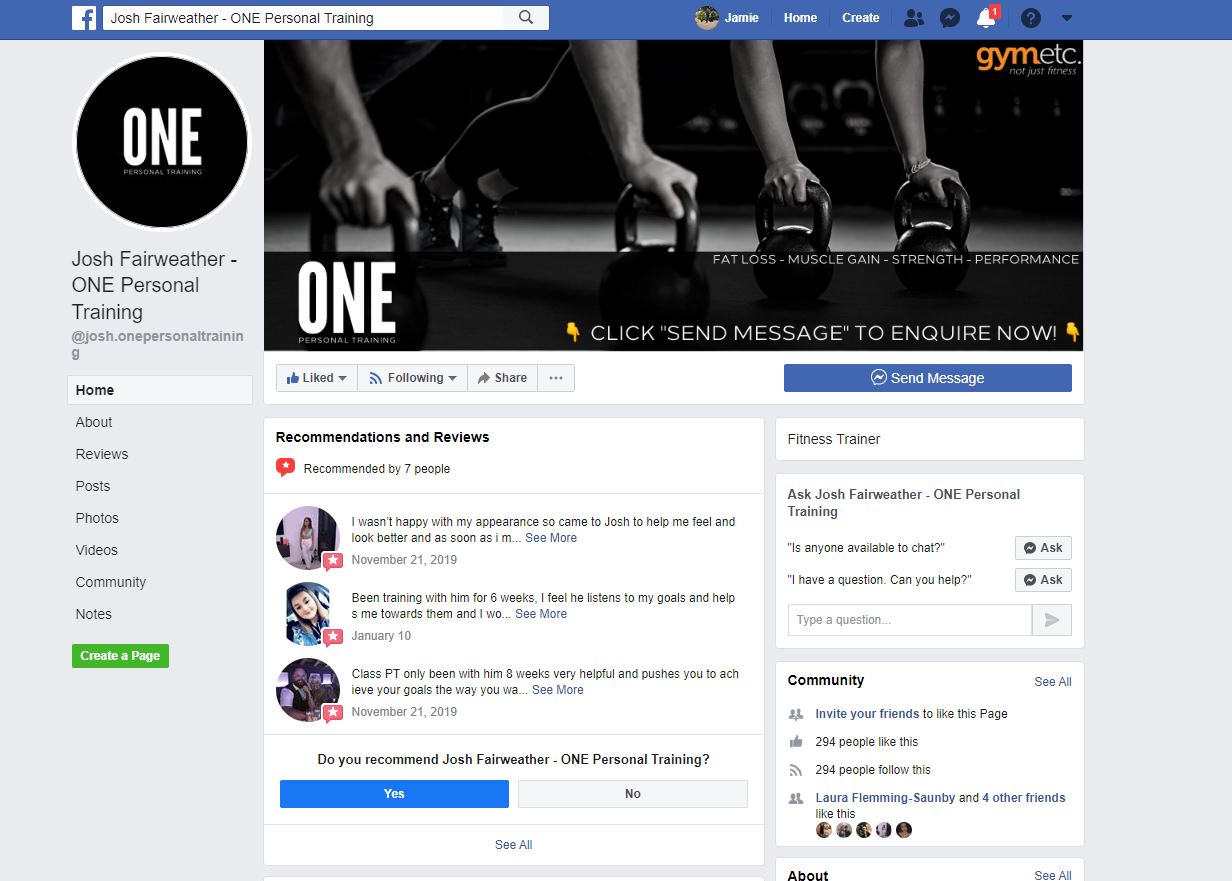Go to the Photos sidebar section
Image resolution: width=1232 pixels, height=881 pixels.
(x=97, y=518)
